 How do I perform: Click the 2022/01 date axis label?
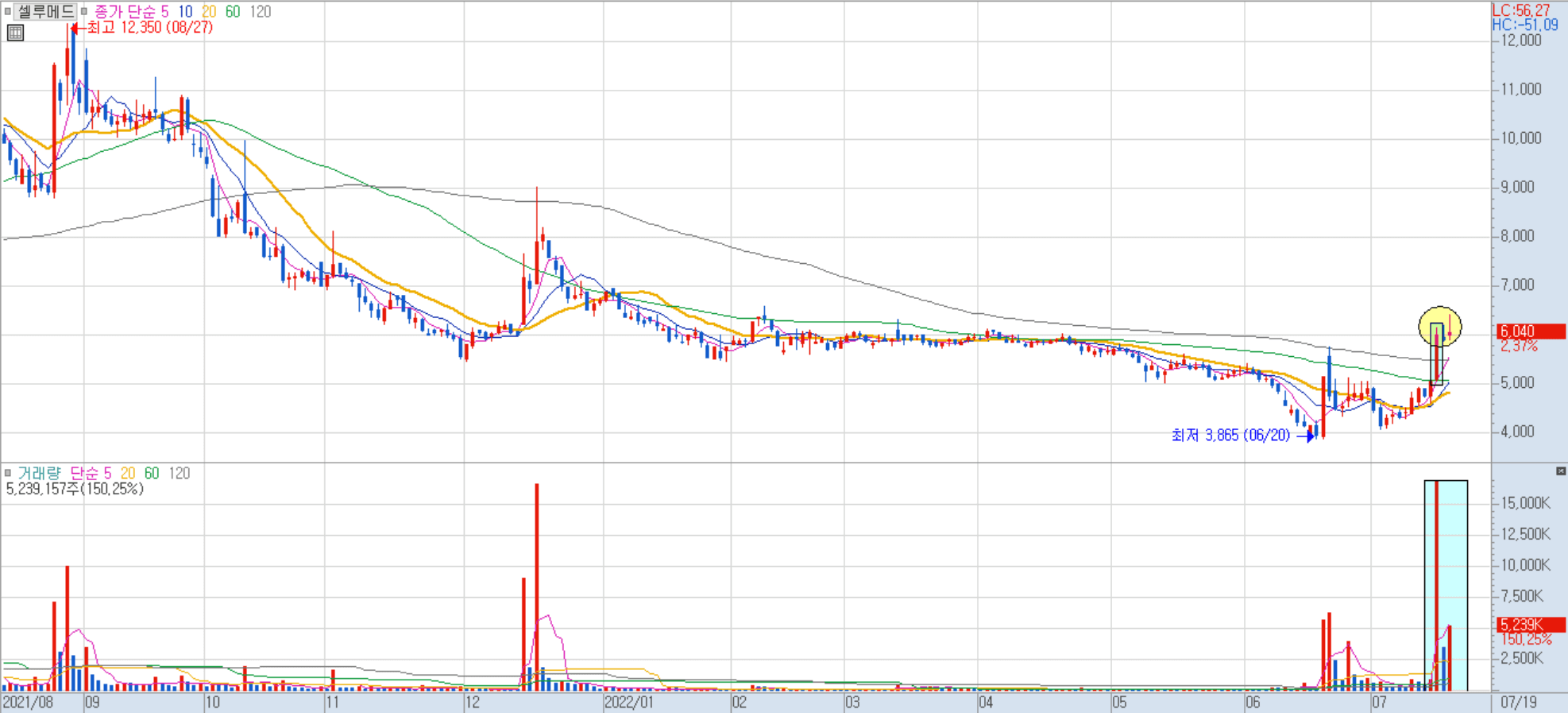(x=628, y=703)
